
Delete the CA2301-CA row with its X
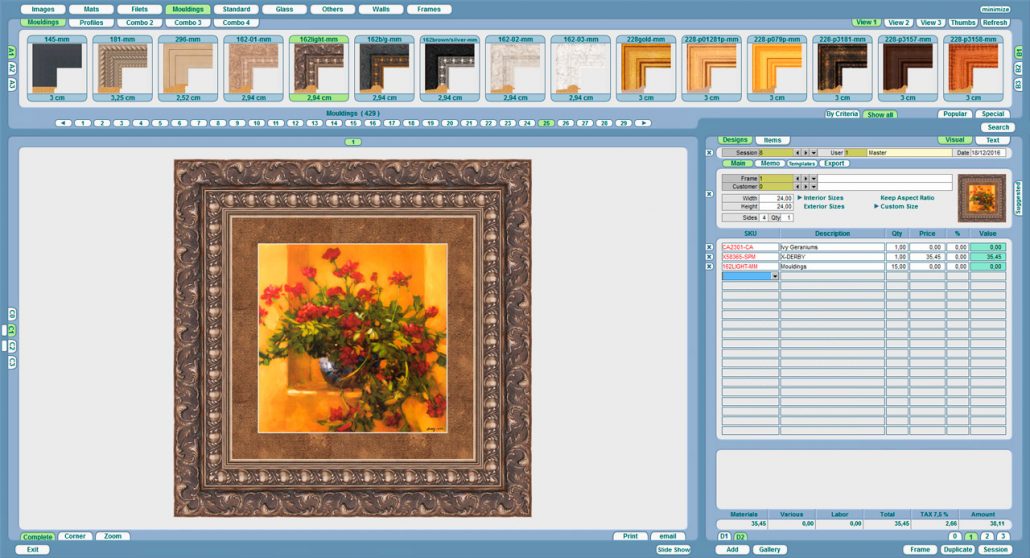click(x=709, y=247)
